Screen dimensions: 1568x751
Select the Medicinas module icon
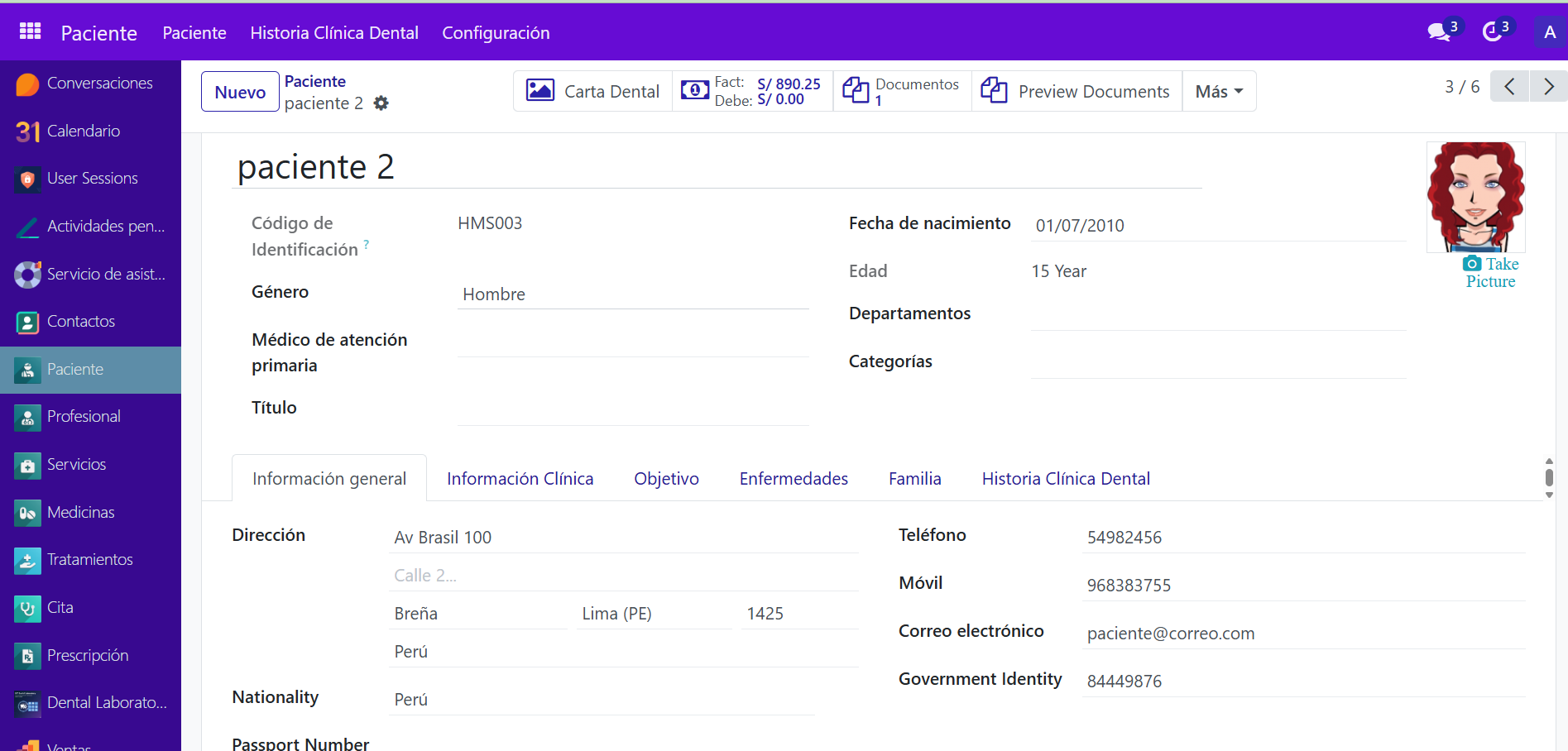click(27, 513)
